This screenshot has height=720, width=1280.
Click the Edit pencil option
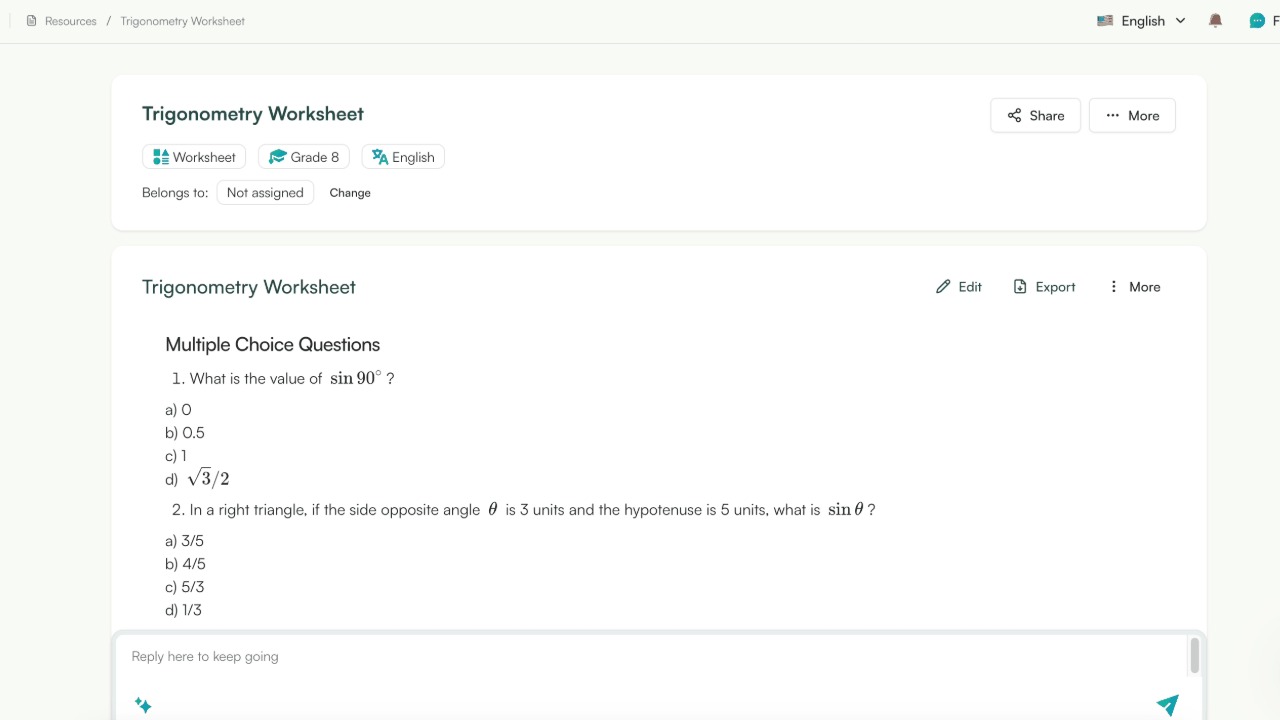pyautogui.click(x=958, y=287)
